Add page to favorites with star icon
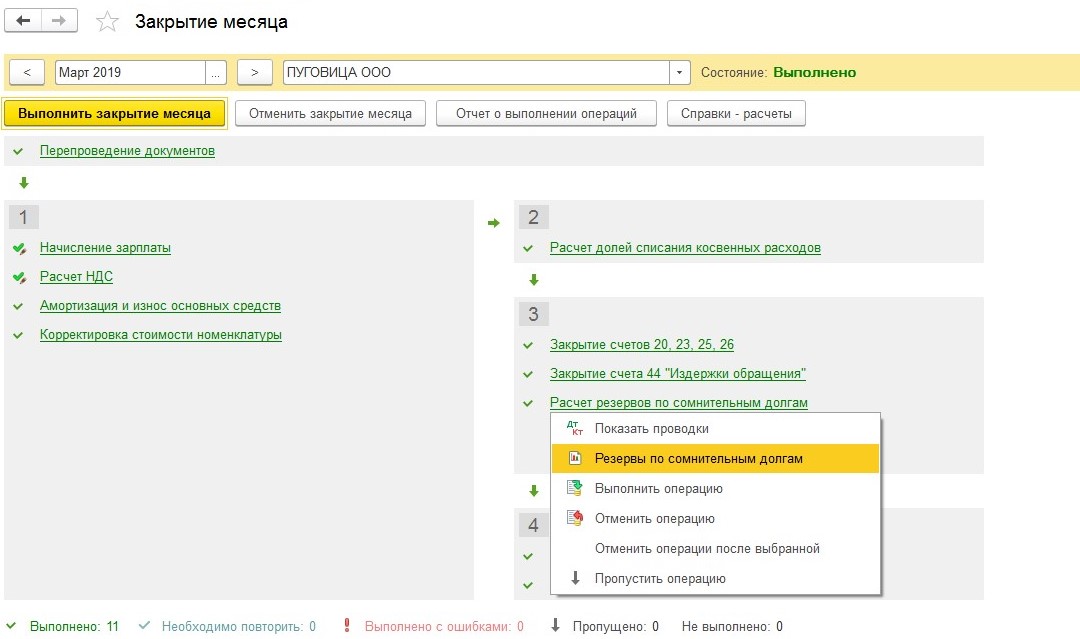 107,22
